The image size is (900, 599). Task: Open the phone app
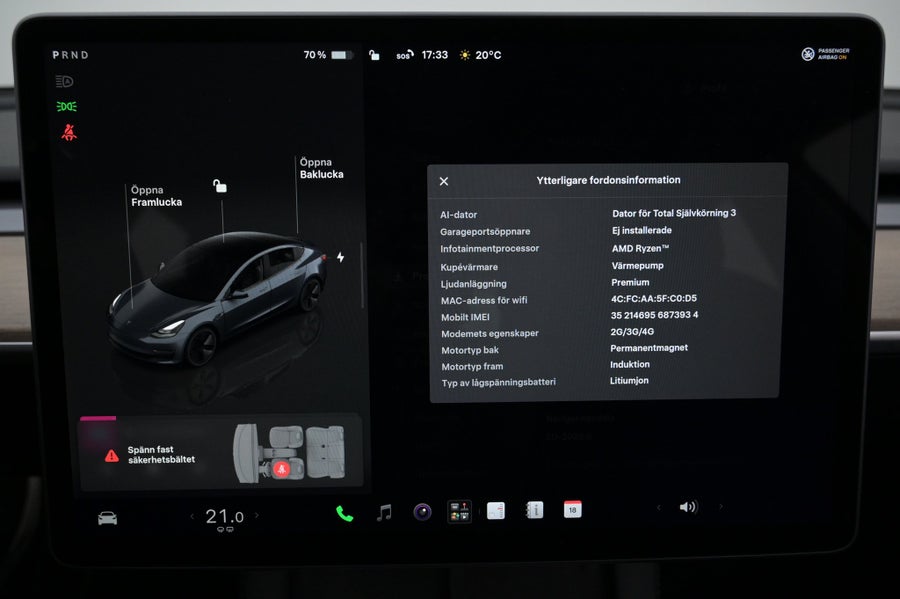click(344, 514)
